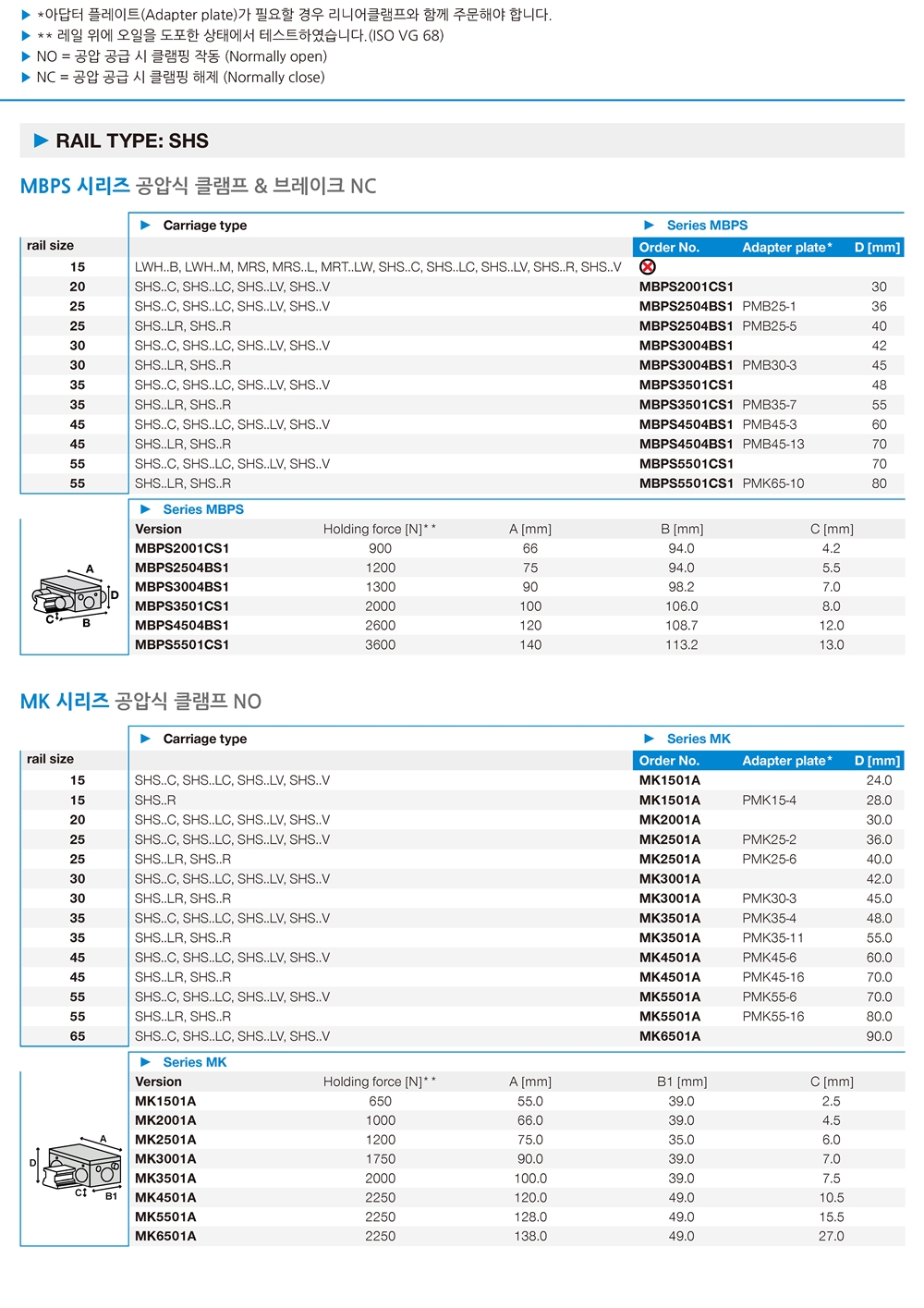The height and width of the screenshot is (1308, 924).
Task: Click the note about the Adapter plate and linear clamp order
Action: pyautogui.click(x=294, y=15)
